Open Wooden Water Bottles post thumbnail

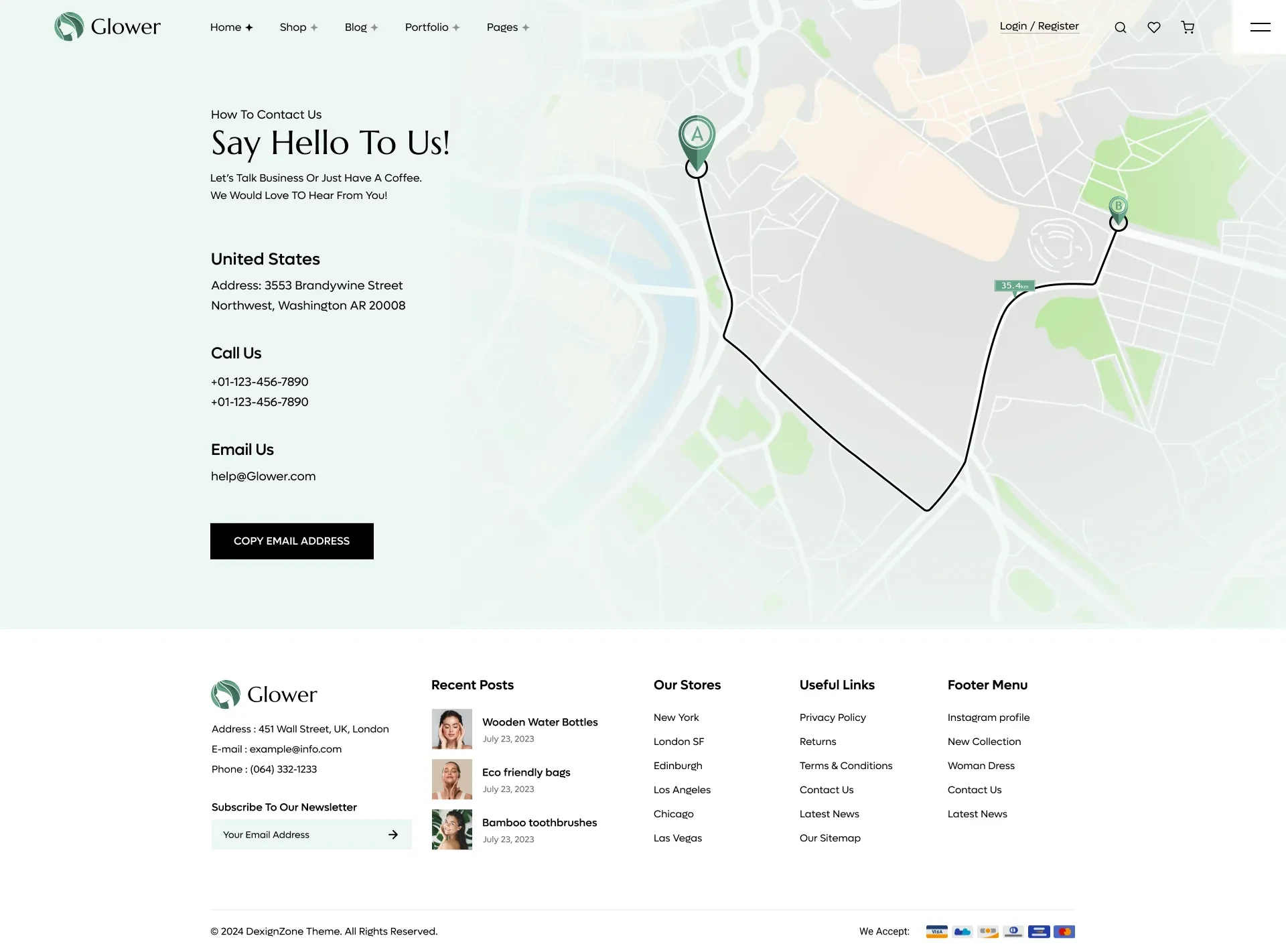coord(452,729)
